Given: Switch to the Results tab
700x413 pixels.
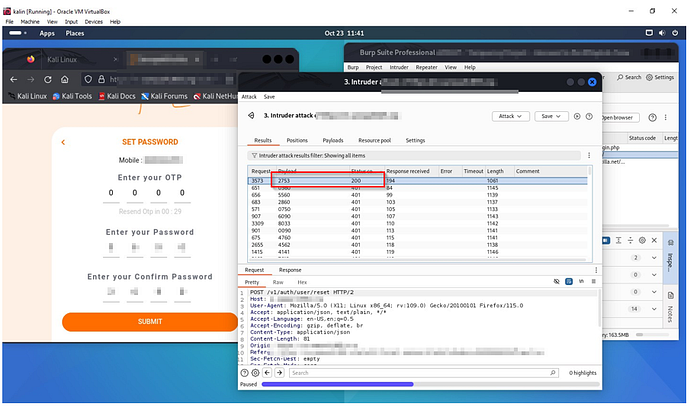Looking at the screenshot, I should [x=263, y=140].
